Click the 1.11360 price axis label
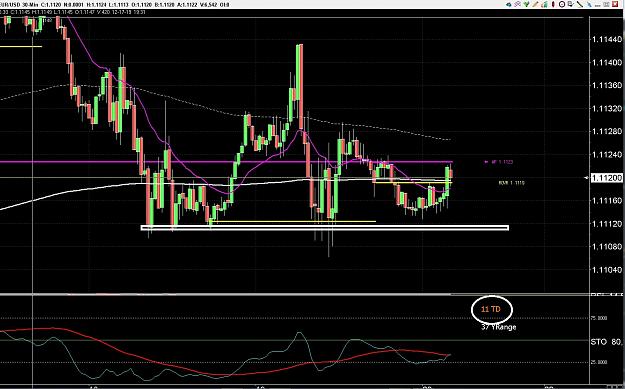This screenshot has height=389, width=625. (607, 85)
